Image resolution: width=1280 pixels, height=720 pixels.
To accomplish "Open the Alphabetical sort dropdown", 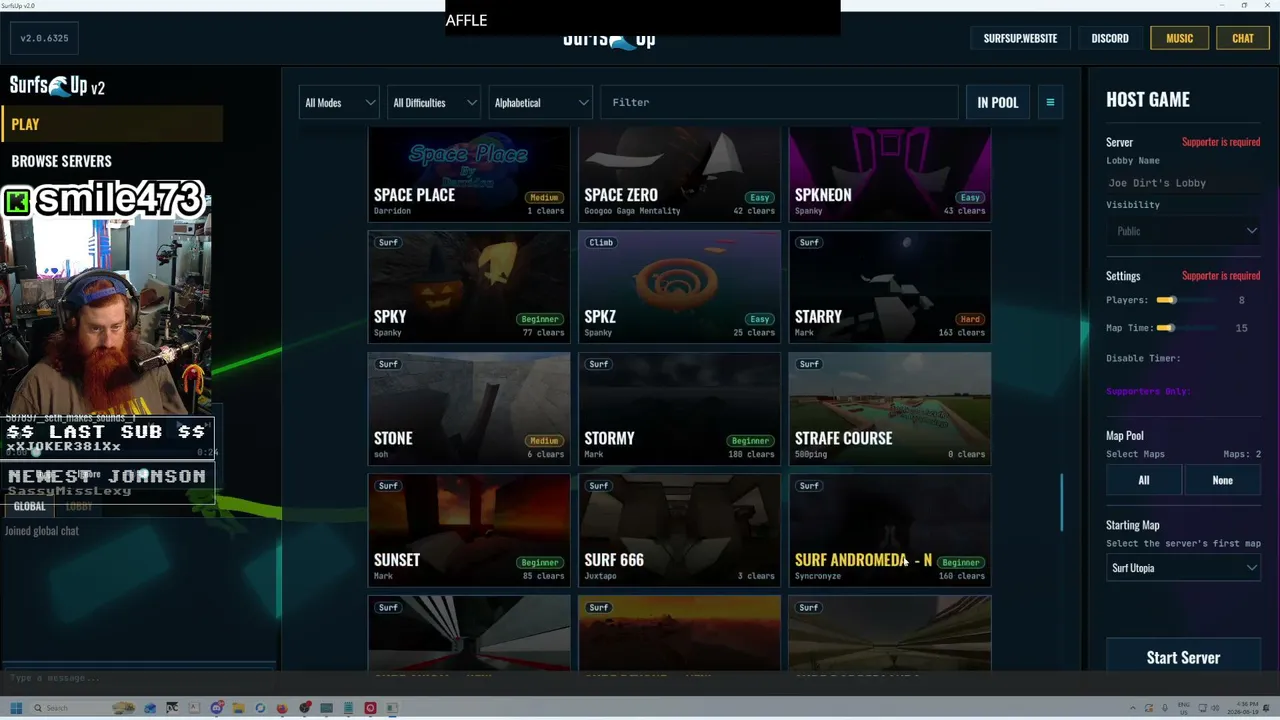I will coord(541,102).
